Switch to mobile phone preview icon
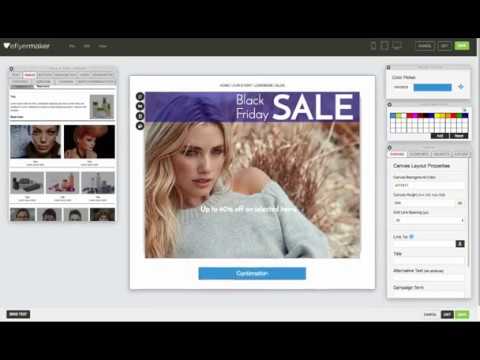Screen dimensions: 480x360 coord(373,46)
